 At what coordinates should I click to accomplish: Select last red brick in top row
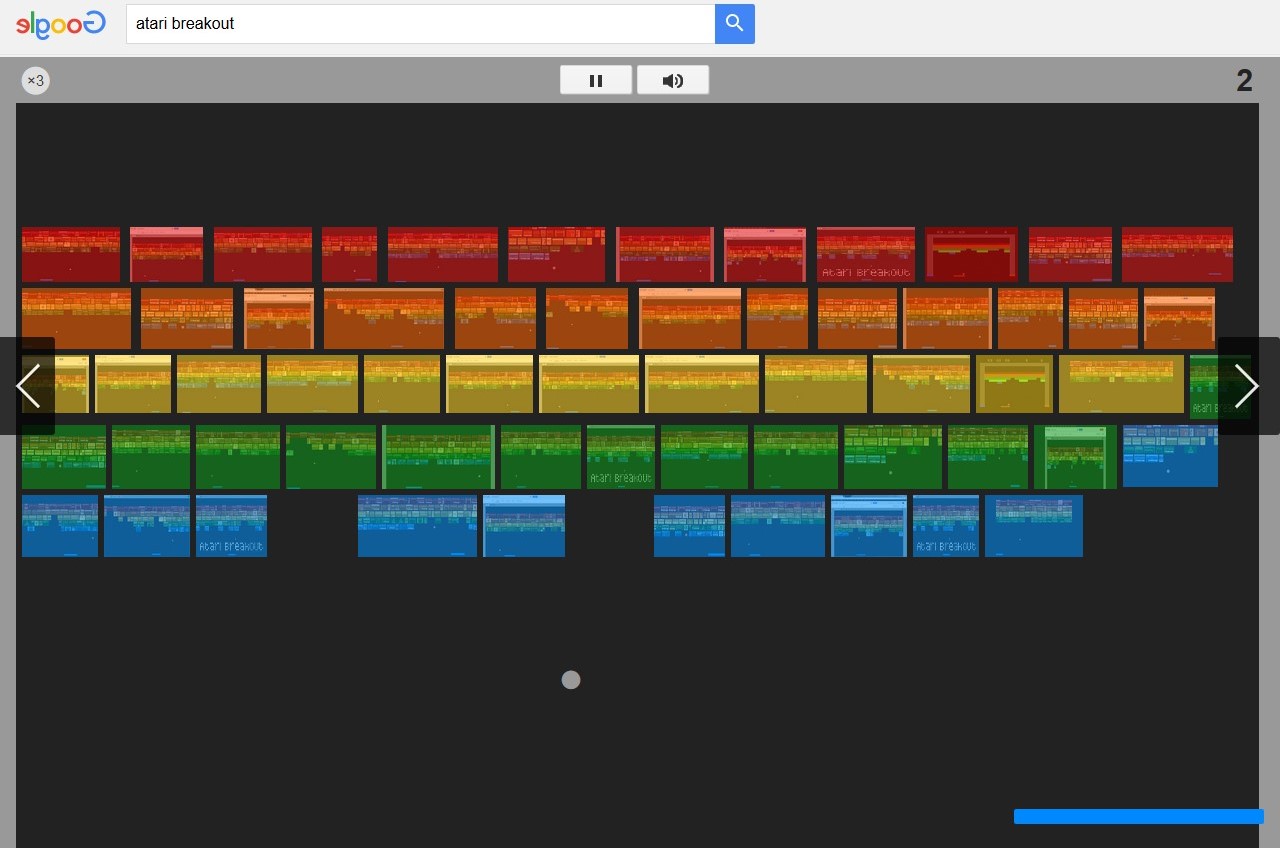tap(1177, 255)
